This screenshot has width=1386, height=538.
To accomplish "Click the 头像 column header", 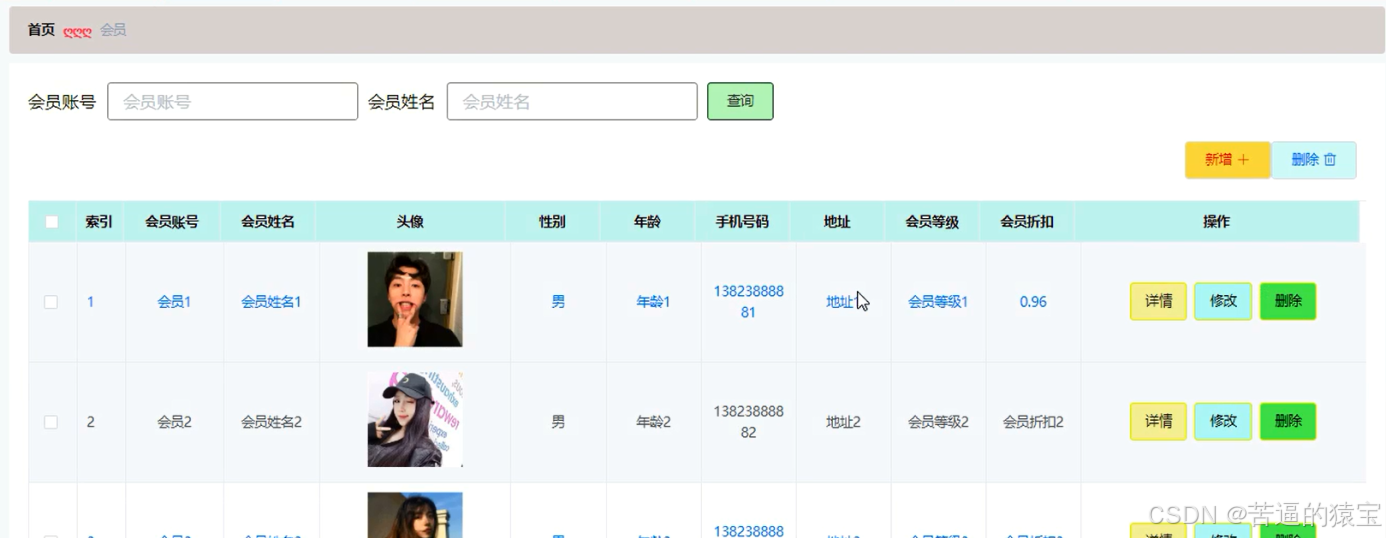I will coord(410,222).
